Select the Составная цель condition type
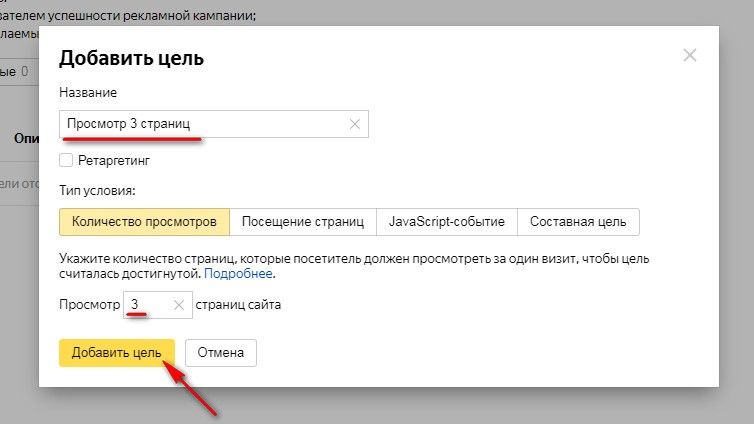Viewport: 754px width, 424px height. [x=578, y=221]
